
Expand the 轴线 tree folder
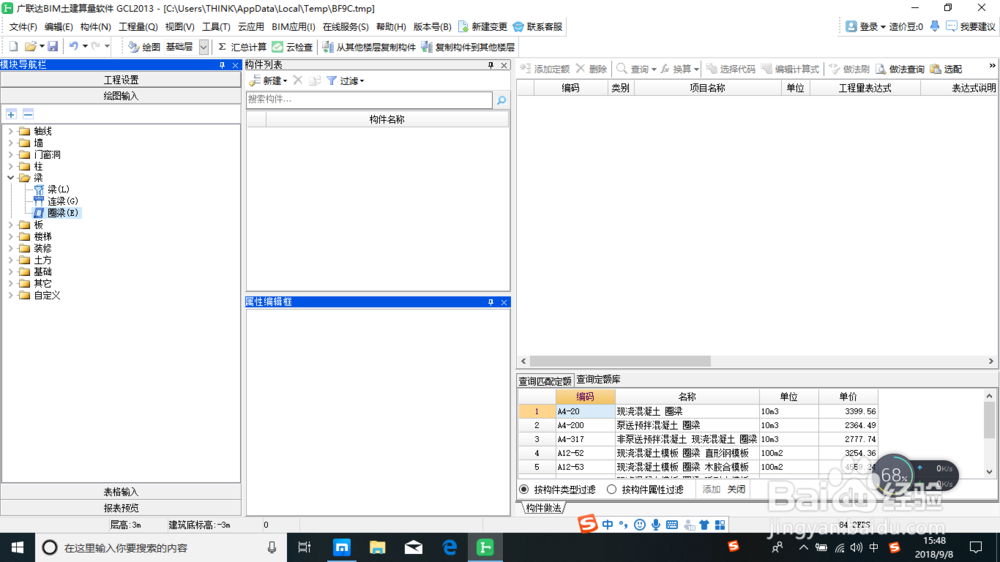10,131
